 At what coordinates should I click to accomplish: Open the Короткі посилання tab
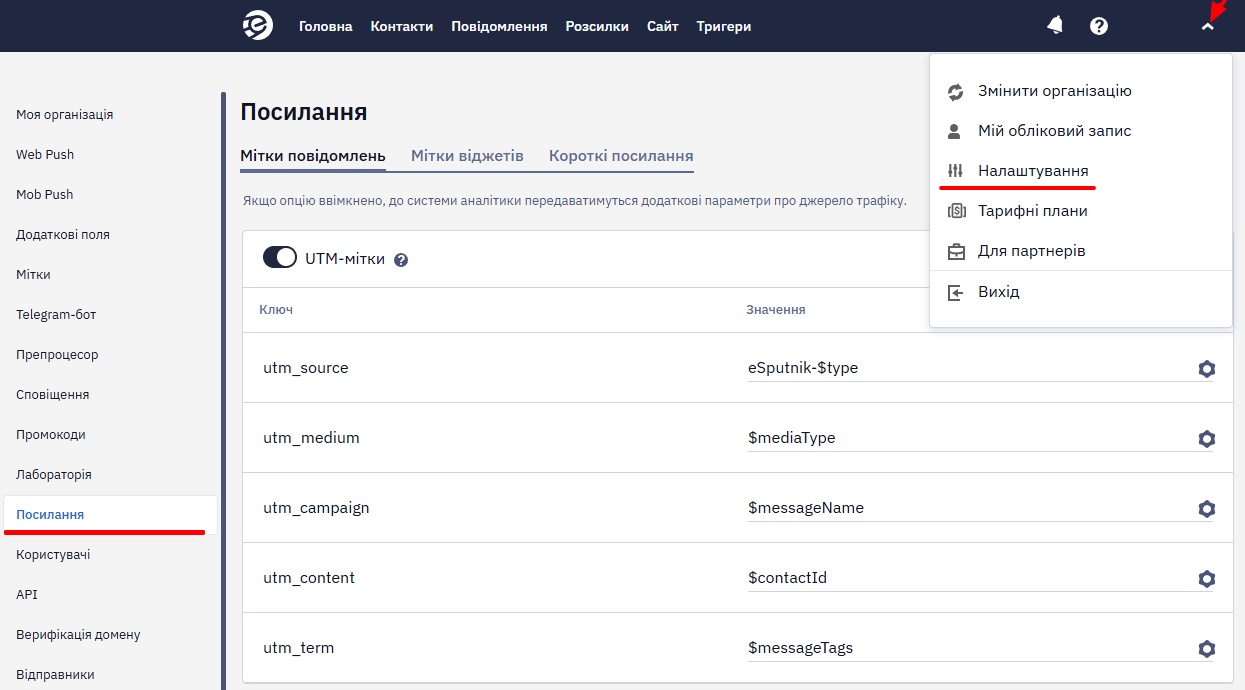[x=621, y=156]
